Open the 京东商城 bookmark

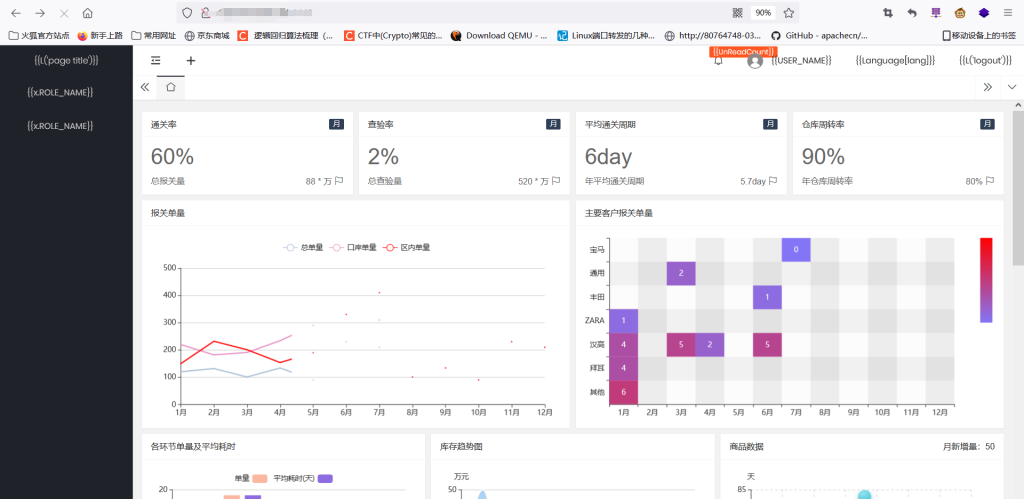click(x=207, y=35)
